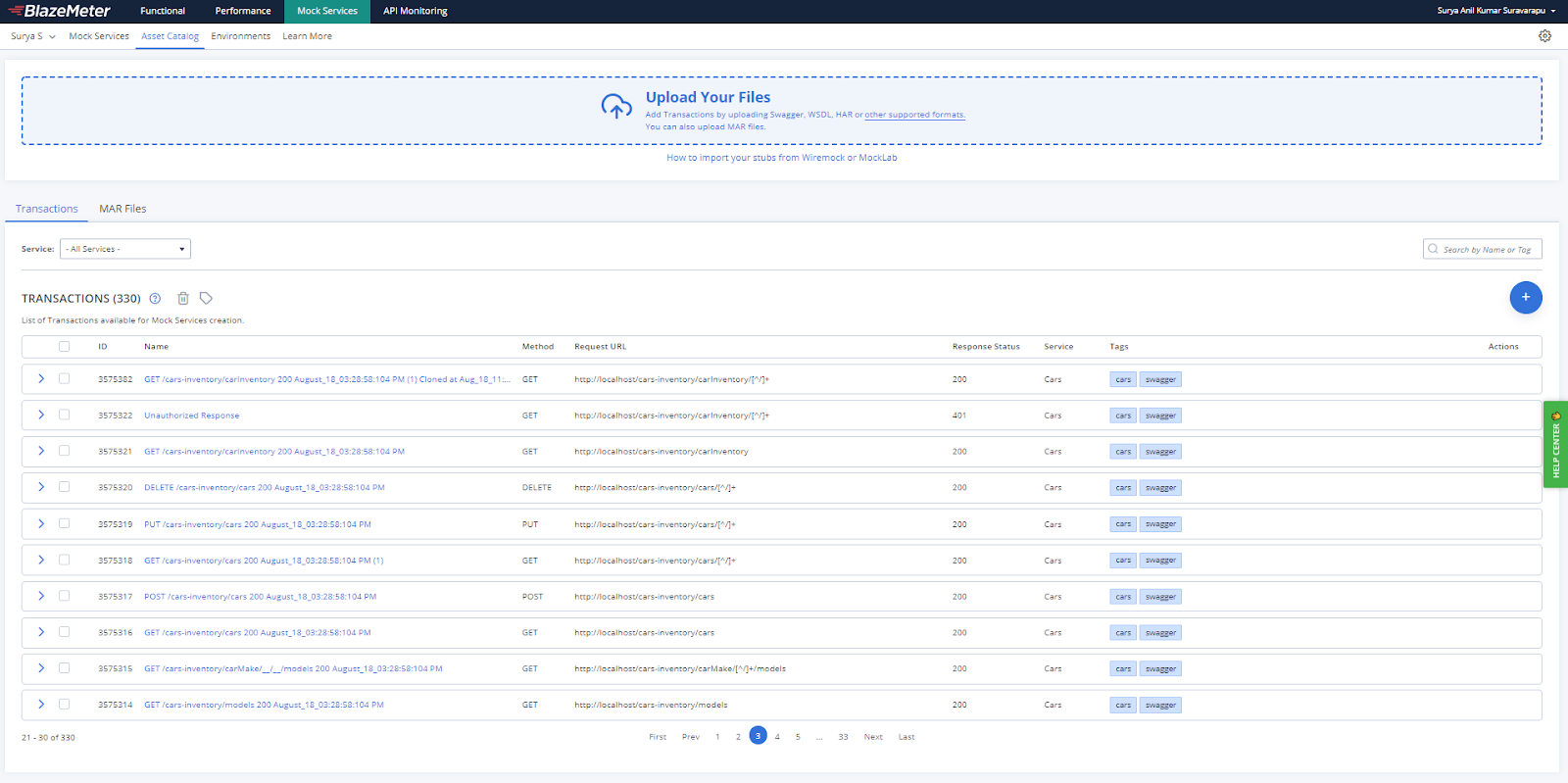
Task: Expand transaction row 3575314
Action: click(41, 705)
